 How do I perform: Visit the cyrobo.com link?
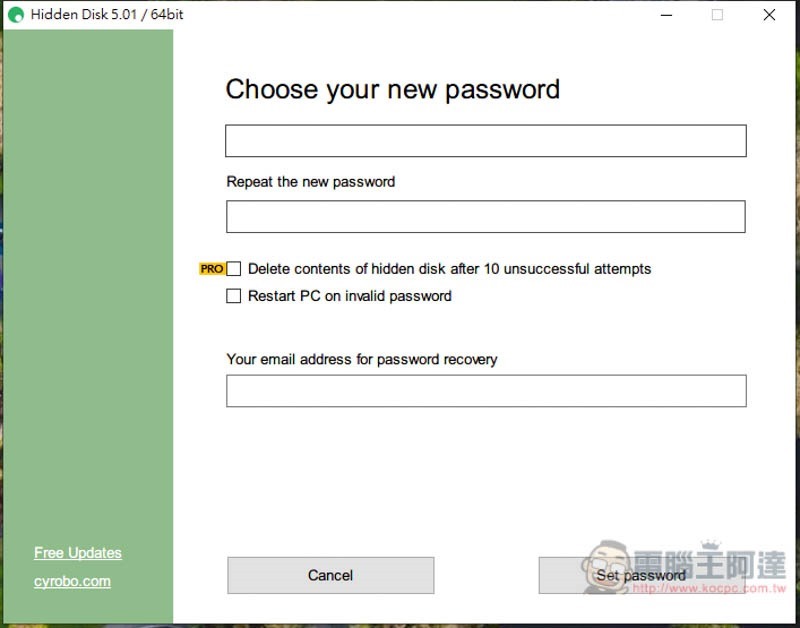click(72, 581)
